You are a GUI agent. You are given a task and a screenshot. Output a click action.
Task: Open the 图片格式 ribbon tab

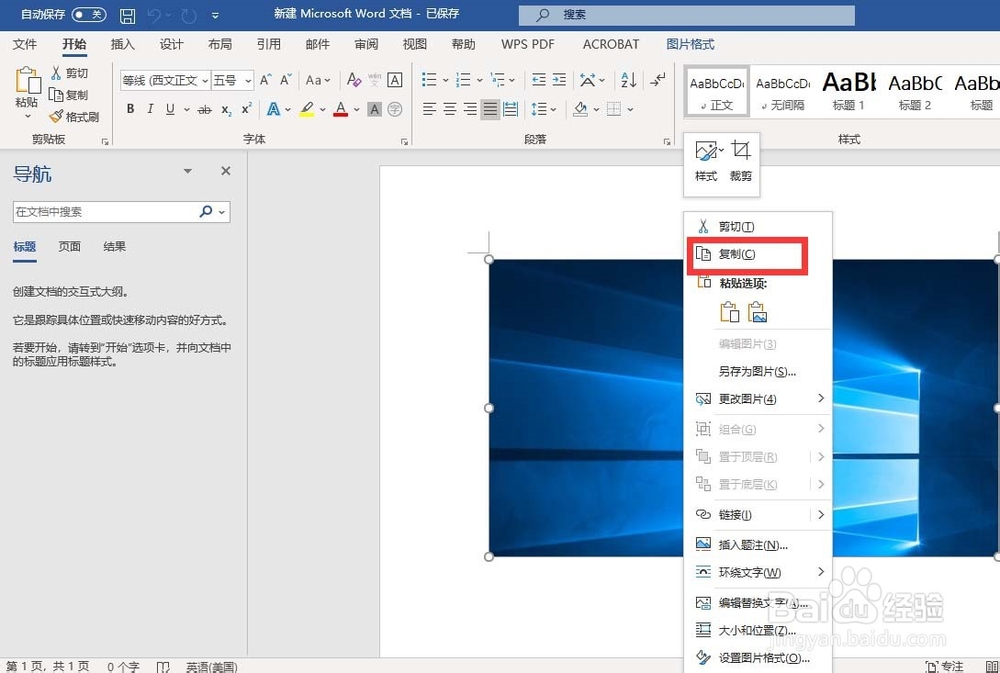click(x=690, y=44)
